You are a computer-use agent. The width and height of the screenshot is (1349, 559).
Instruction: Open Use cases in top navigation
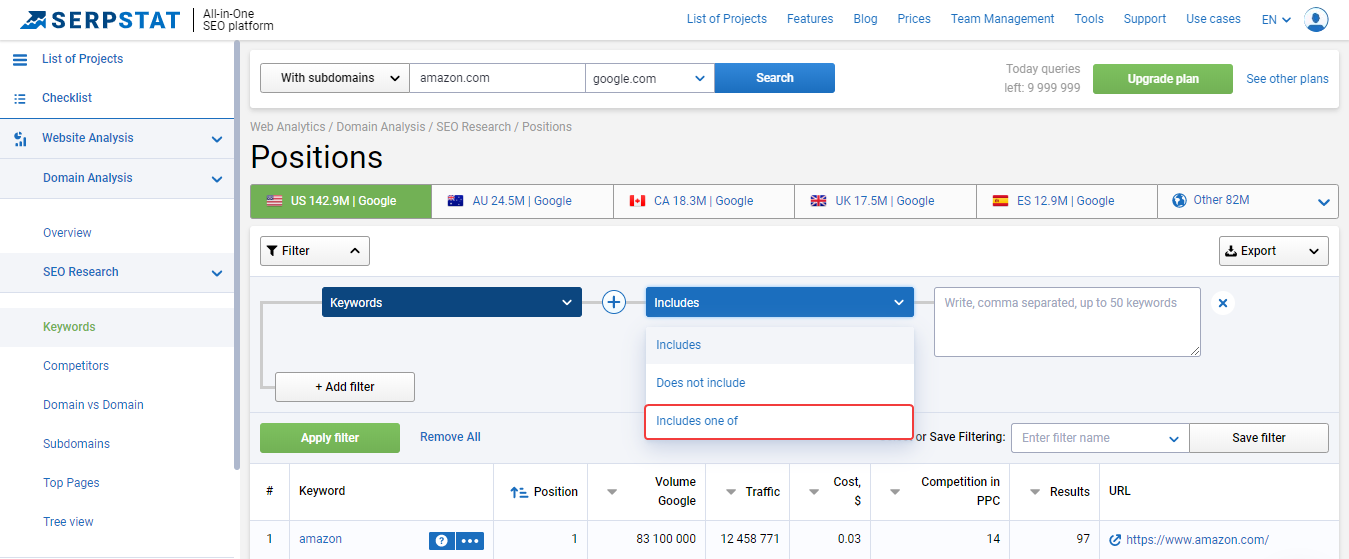pyautogui.click(x=1213, y=19)
